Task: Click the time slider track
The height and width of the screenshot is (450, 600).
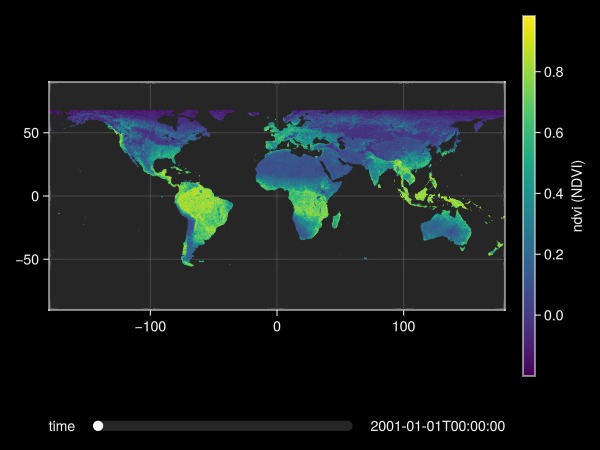Action: (x=223, y=426)
